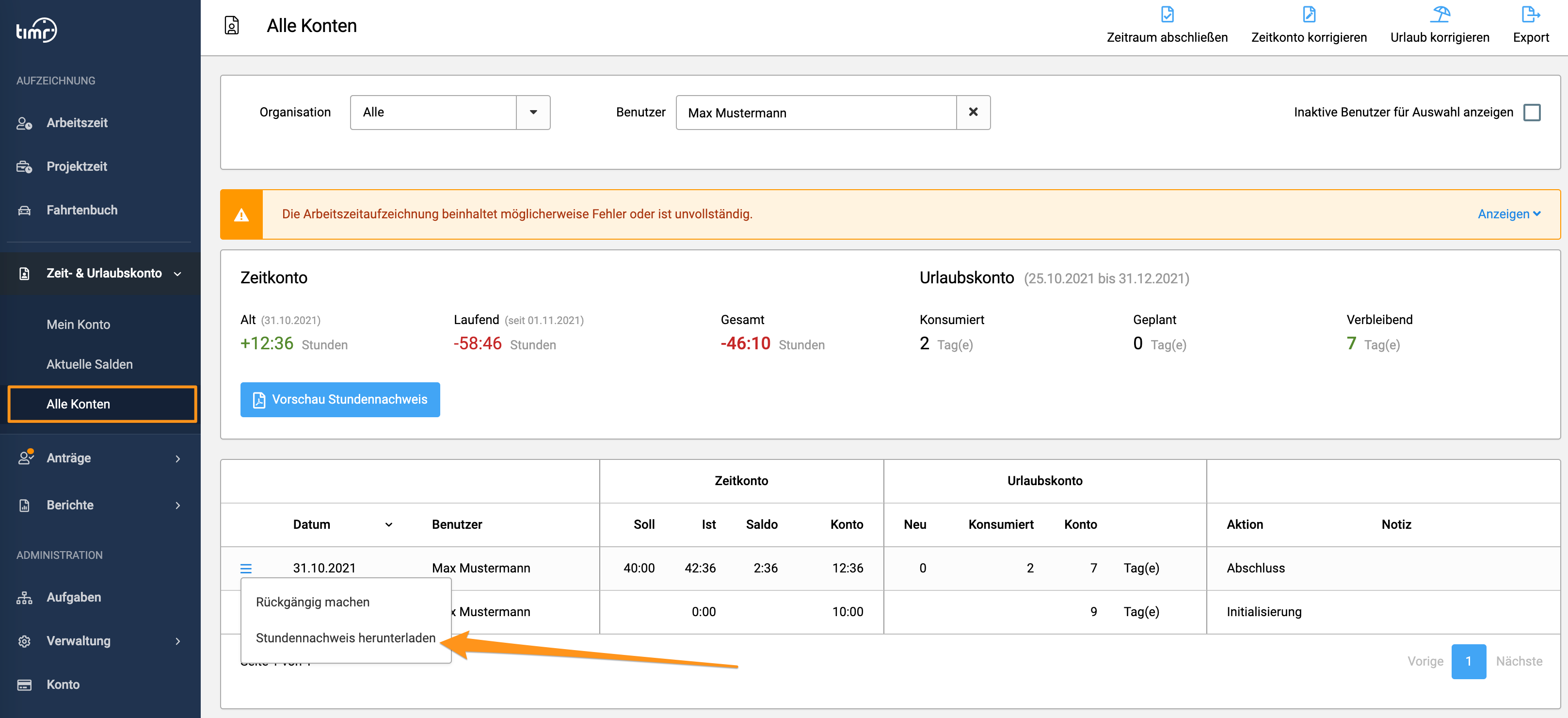Click the Zeitraum abschließen icon
The height and width of the screenshot is (718, 1568).
[1167, 14]
